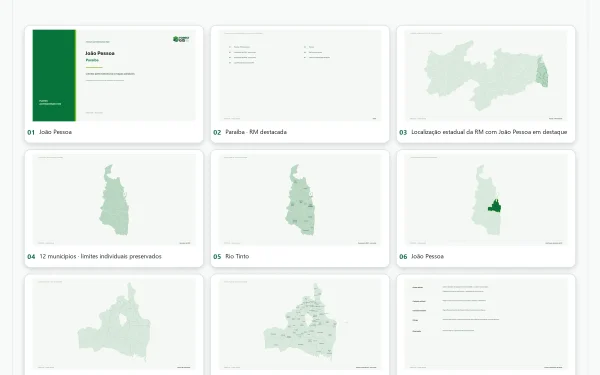Open slide 04 municipalities map thumbnail
Viewport: 600px width, 375px height.
pyautogui.click(x=114, y=200)
